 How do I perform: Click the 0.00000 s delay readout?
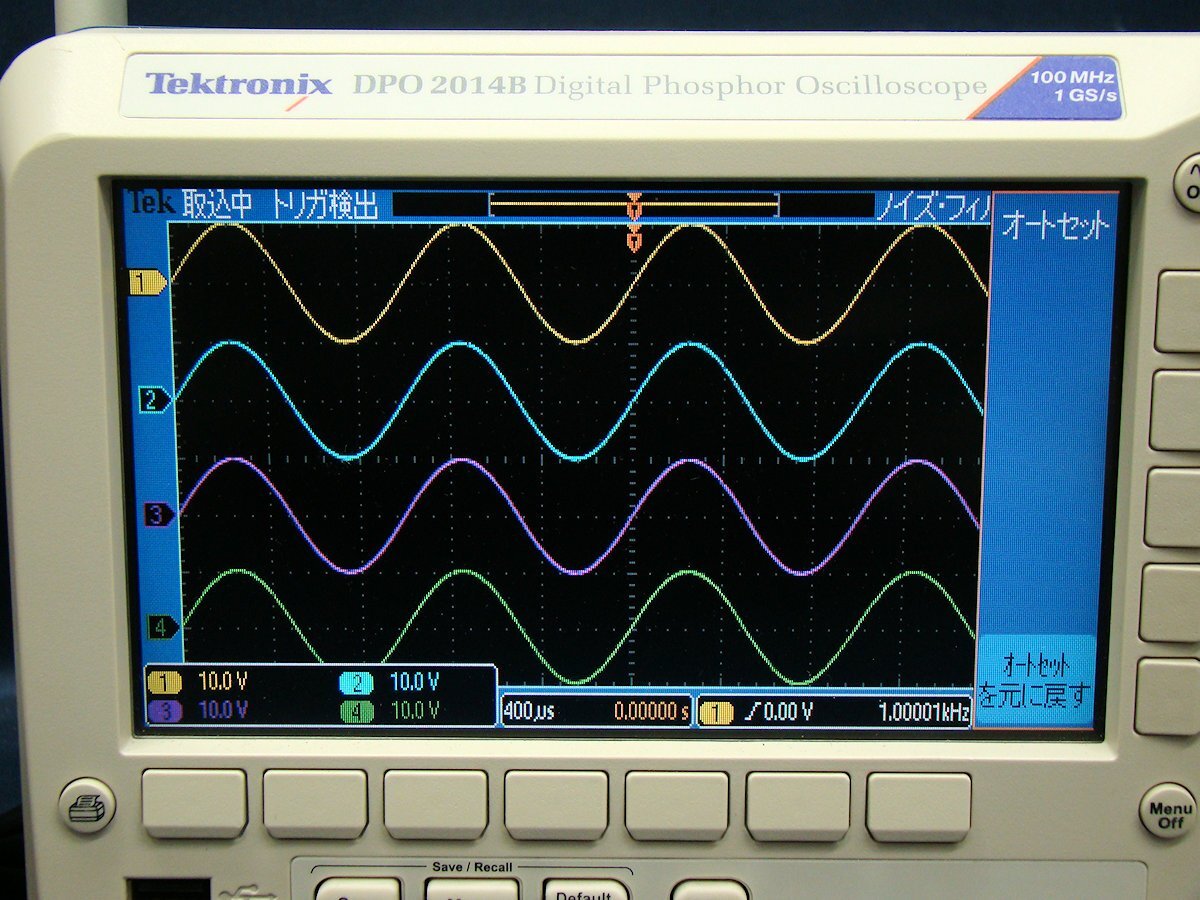pos(651,712)
